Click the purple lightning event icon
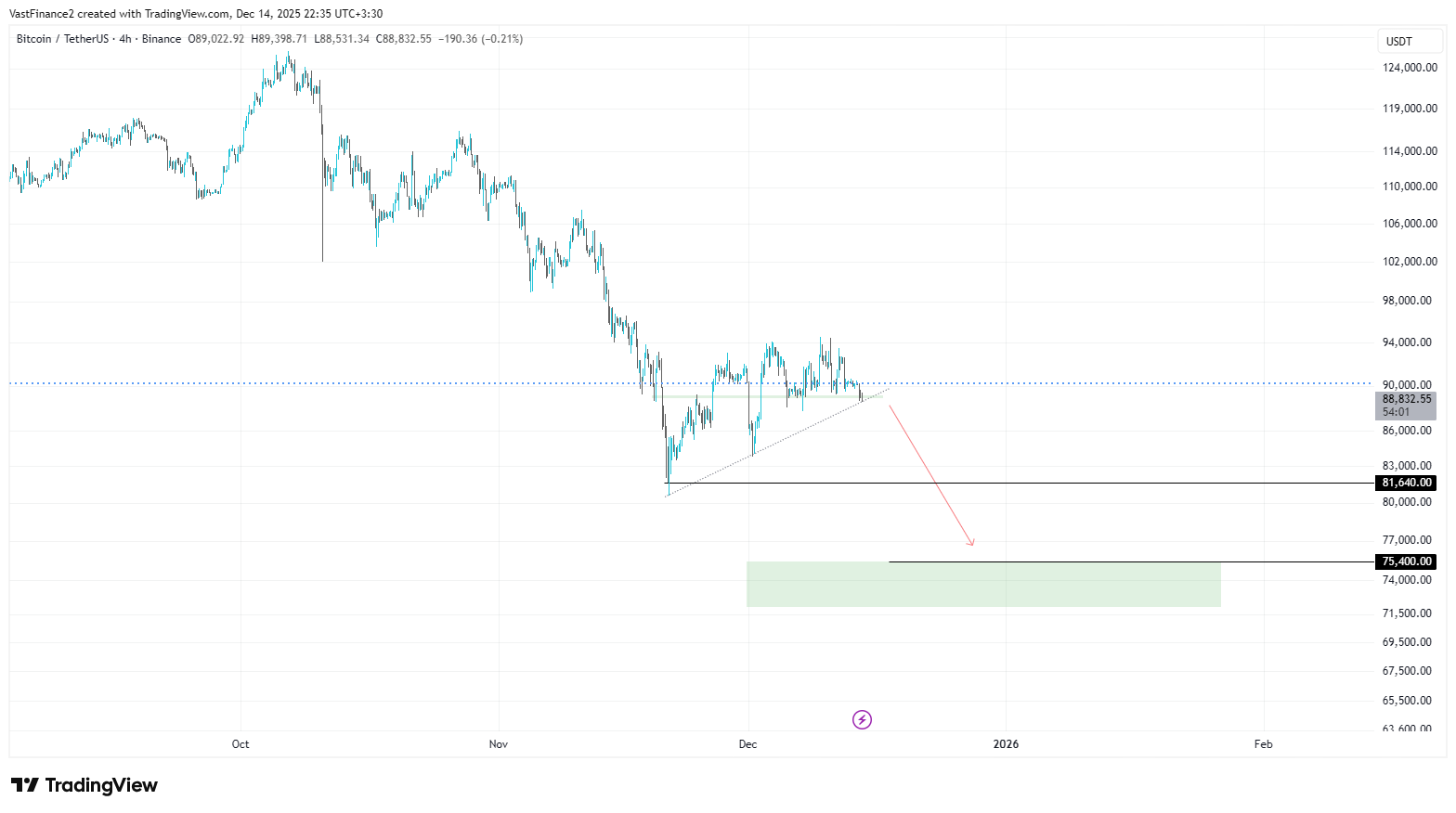The height and width of the screenshot is (813, 1456). point(862,719)
